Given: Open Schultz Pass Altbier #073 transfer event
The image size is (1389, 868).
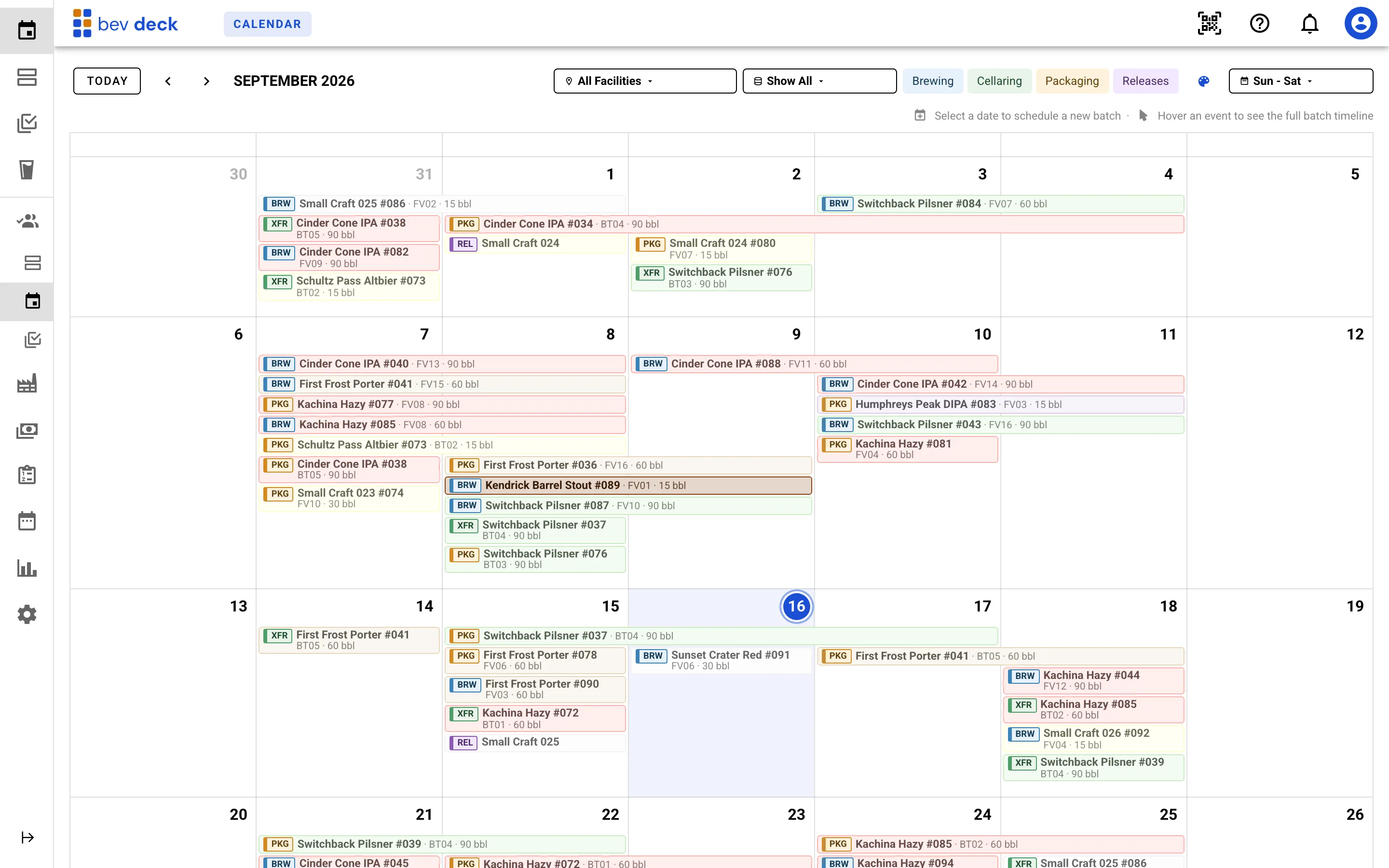Looking at the screenshot, I should coord(349,286).
